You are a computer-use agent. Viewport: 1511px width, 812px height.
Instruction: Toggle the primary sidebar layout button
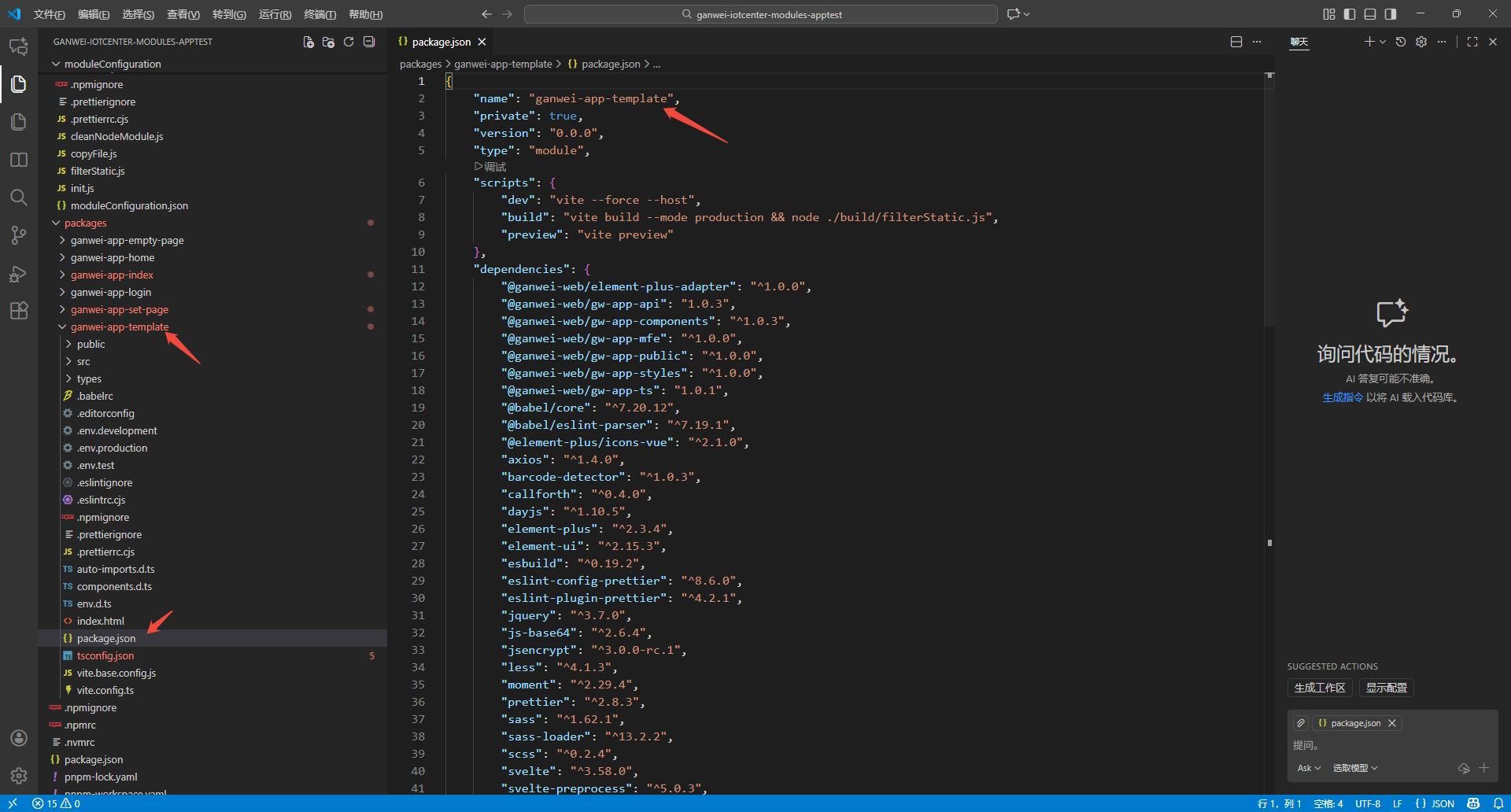coord(1350,14)
